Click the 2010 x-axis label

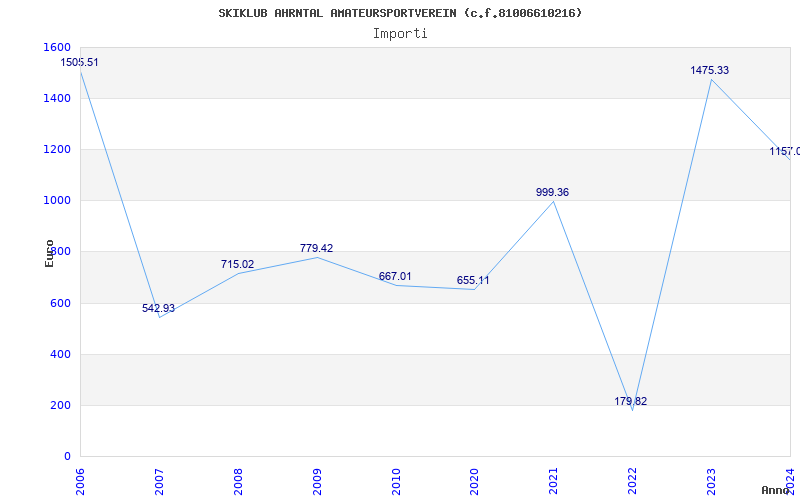[396, 481]
